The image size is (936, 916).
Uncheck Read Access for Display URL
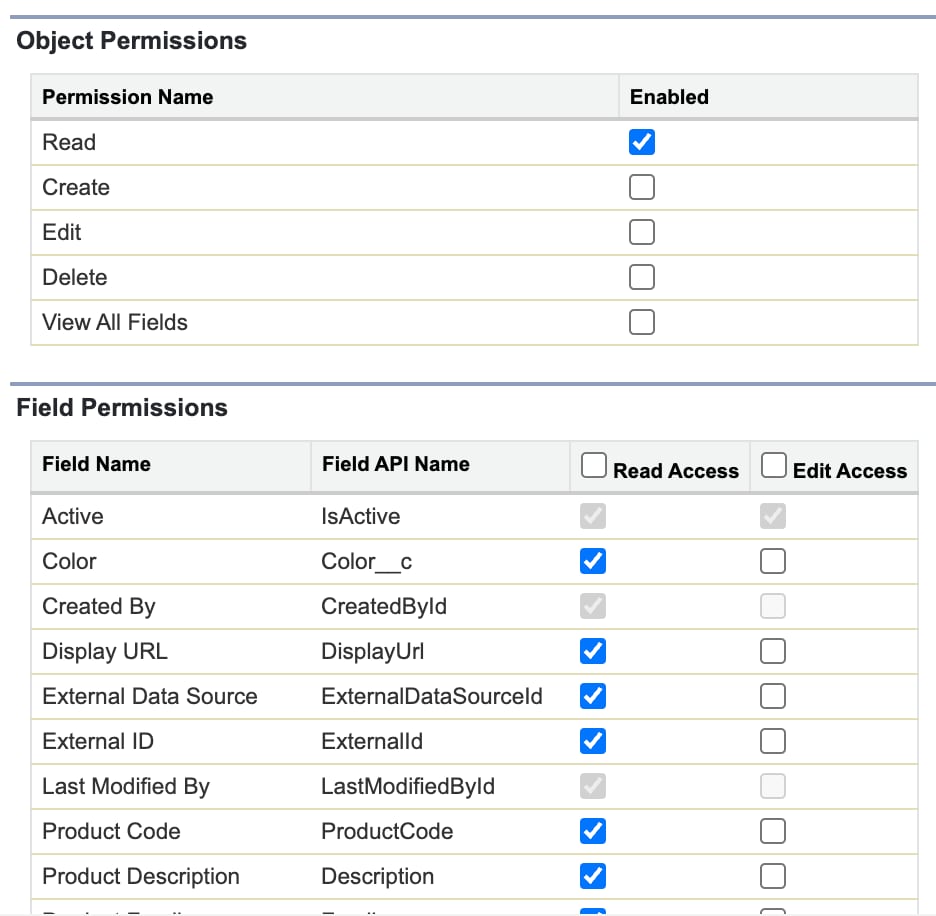click(593, 651)
